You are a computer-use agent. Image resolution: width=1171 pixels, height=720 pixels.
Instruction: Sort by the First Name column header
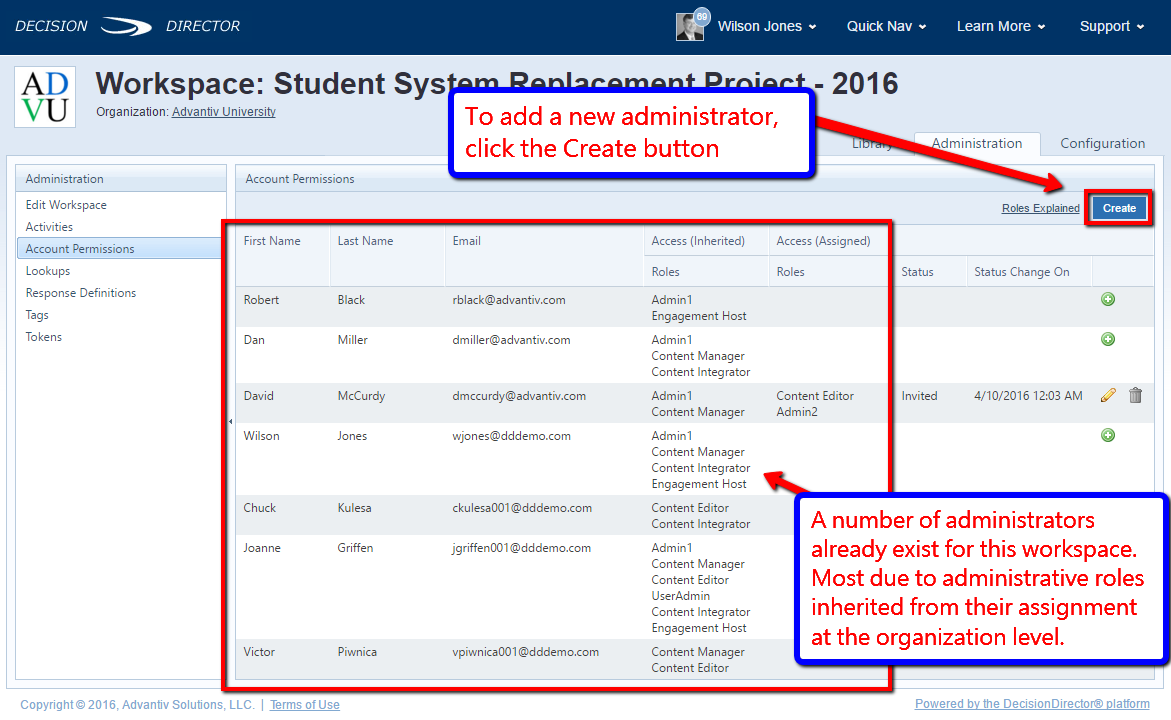click(x=272, y=241)
